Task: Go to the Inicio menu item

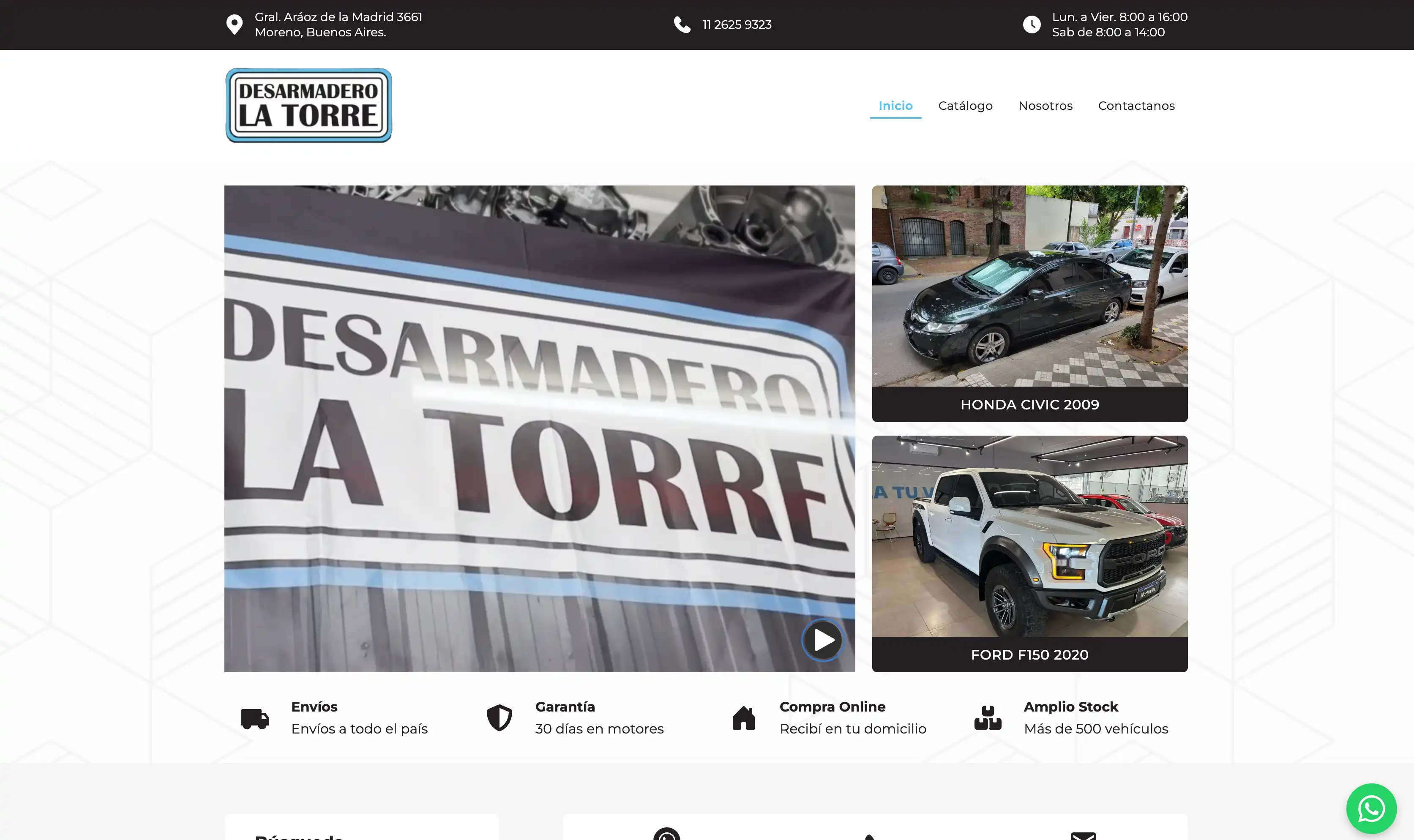Action: tap(895, 106)
